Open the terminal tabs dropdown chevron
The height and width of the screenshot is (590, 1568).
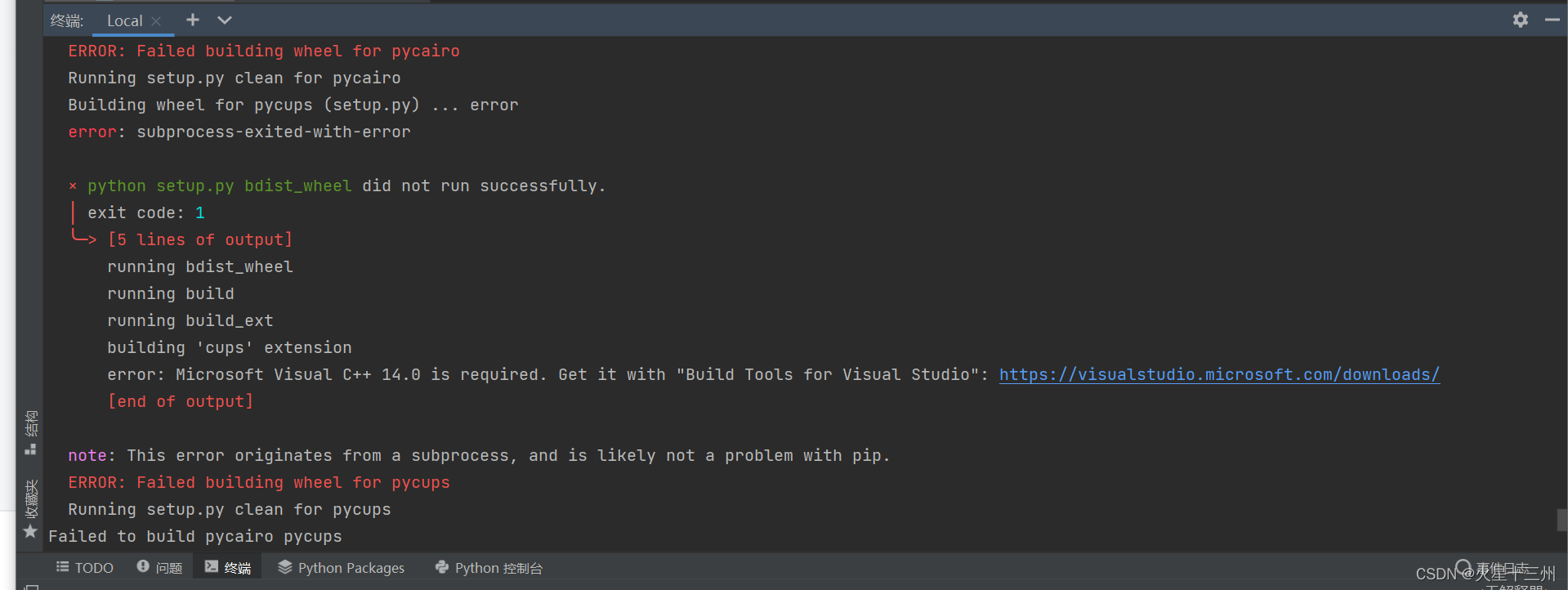[x=224, y=20]
